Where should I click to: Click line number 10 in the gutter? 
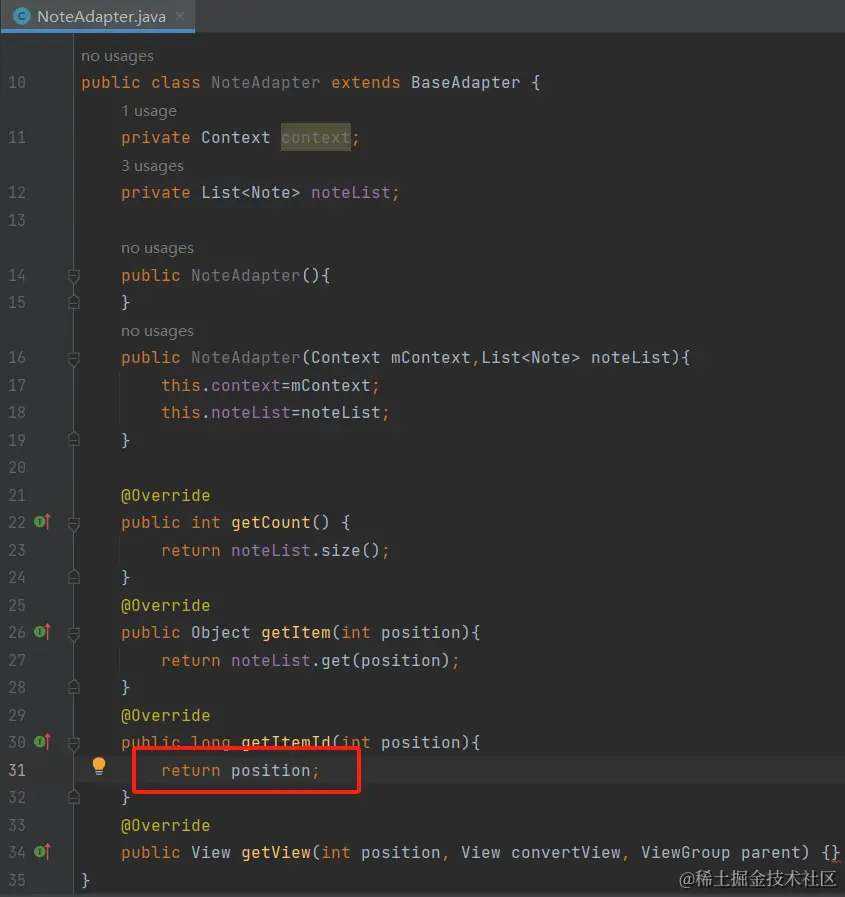17,82
